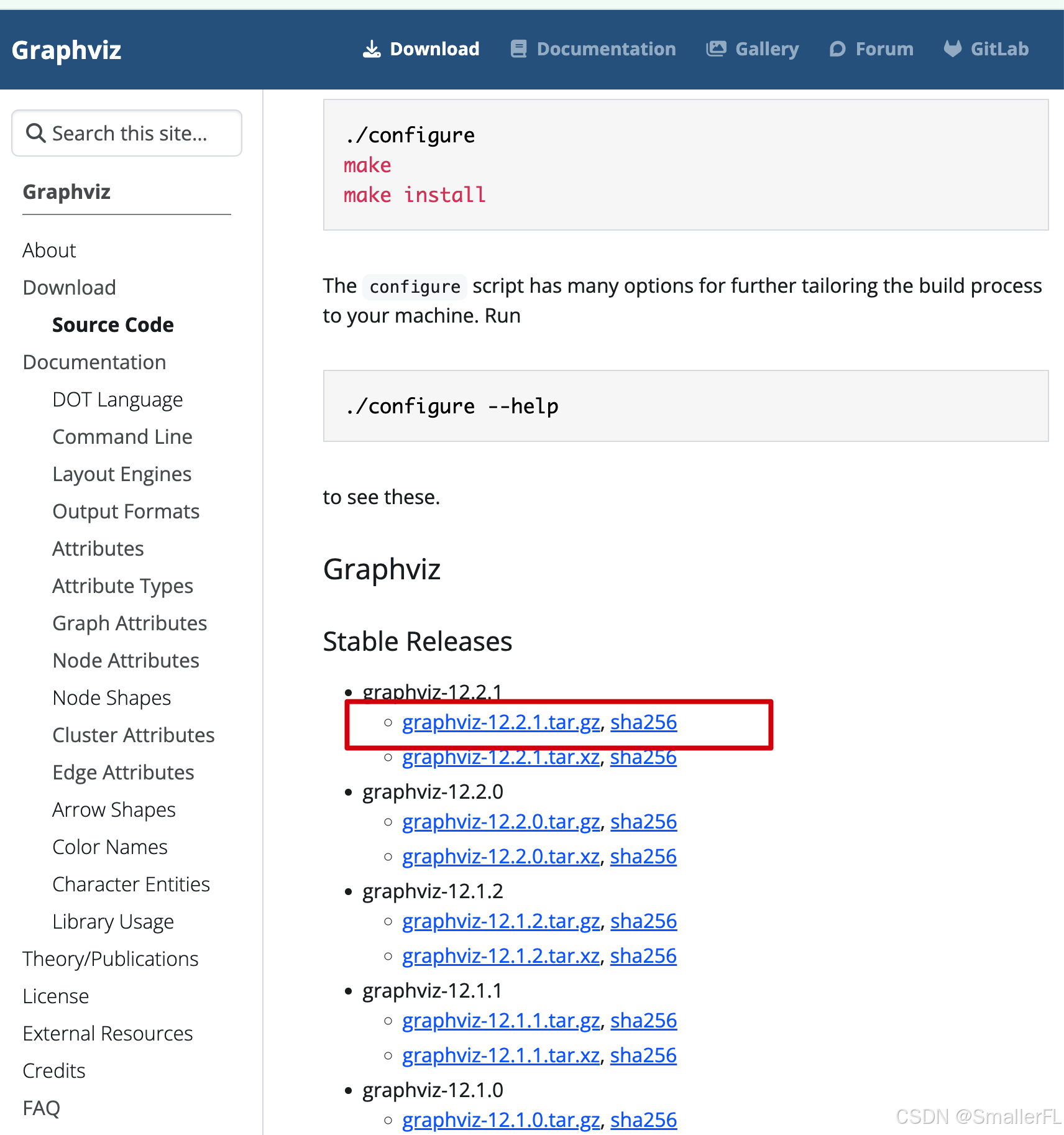Download graphviz-12.1.1.tar.xz
Viewport: 1064px width, 1135px height.
tap(501, 1055)
